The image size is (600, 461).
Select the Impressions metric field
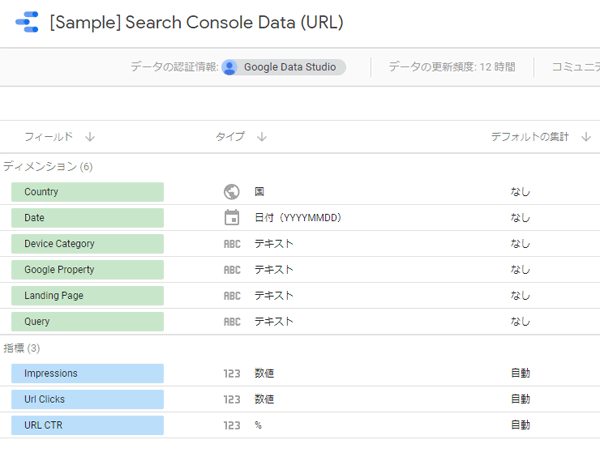(x=88, y=374)
